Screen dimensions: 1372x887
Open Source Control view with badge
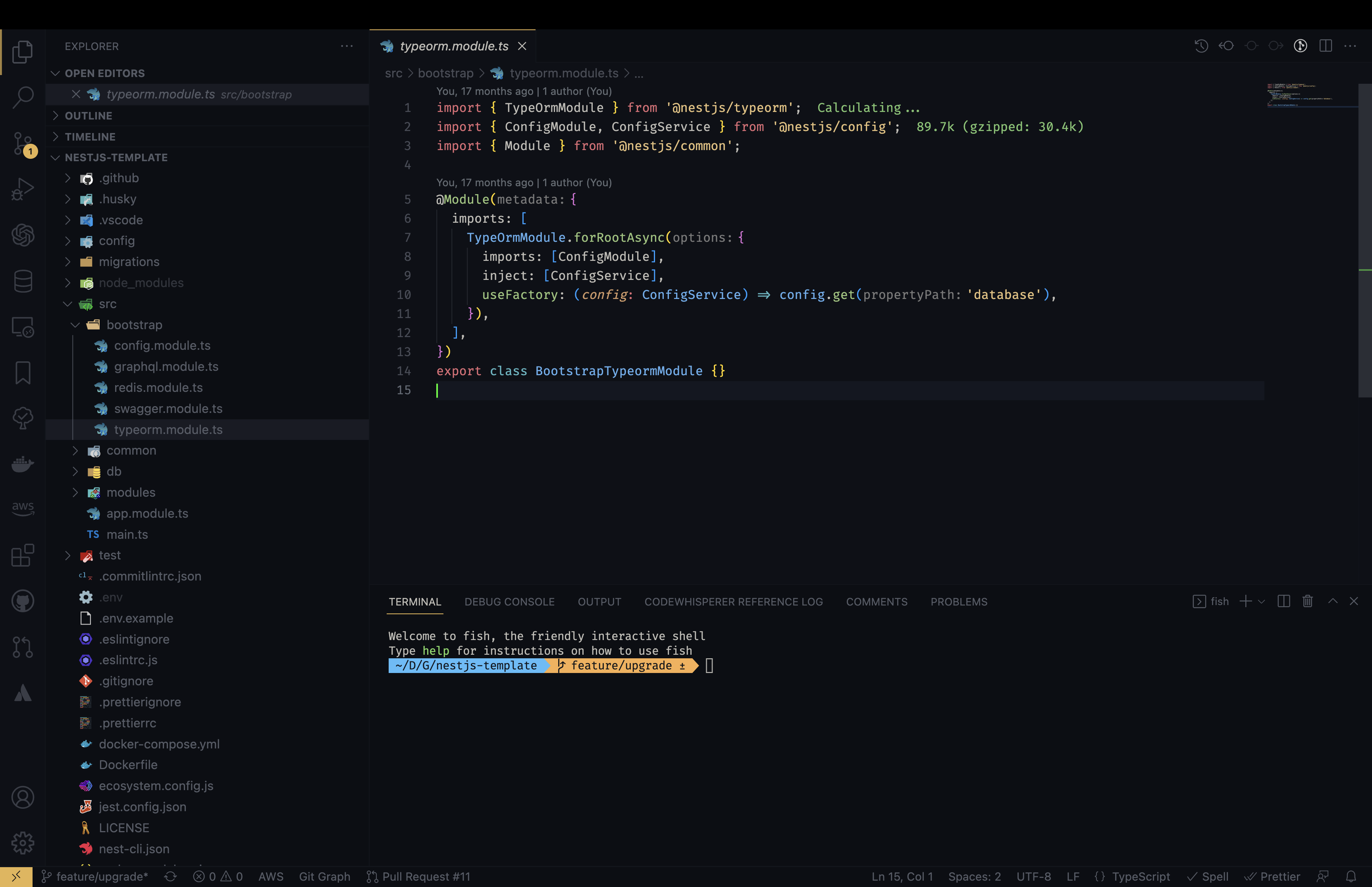pos(23,143)
